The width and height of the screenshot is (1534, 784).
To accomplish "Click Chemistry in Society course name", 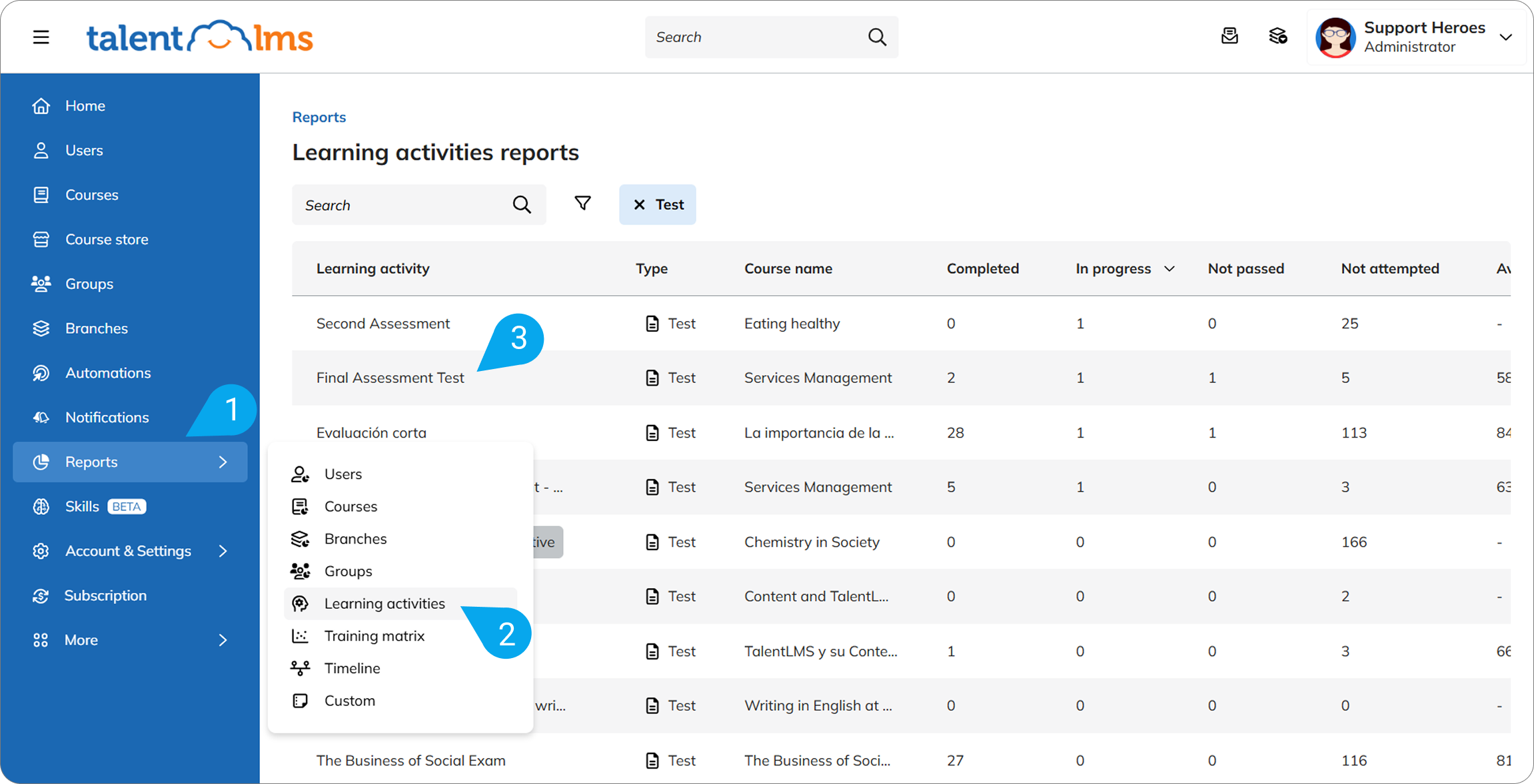I will [812, 542].
